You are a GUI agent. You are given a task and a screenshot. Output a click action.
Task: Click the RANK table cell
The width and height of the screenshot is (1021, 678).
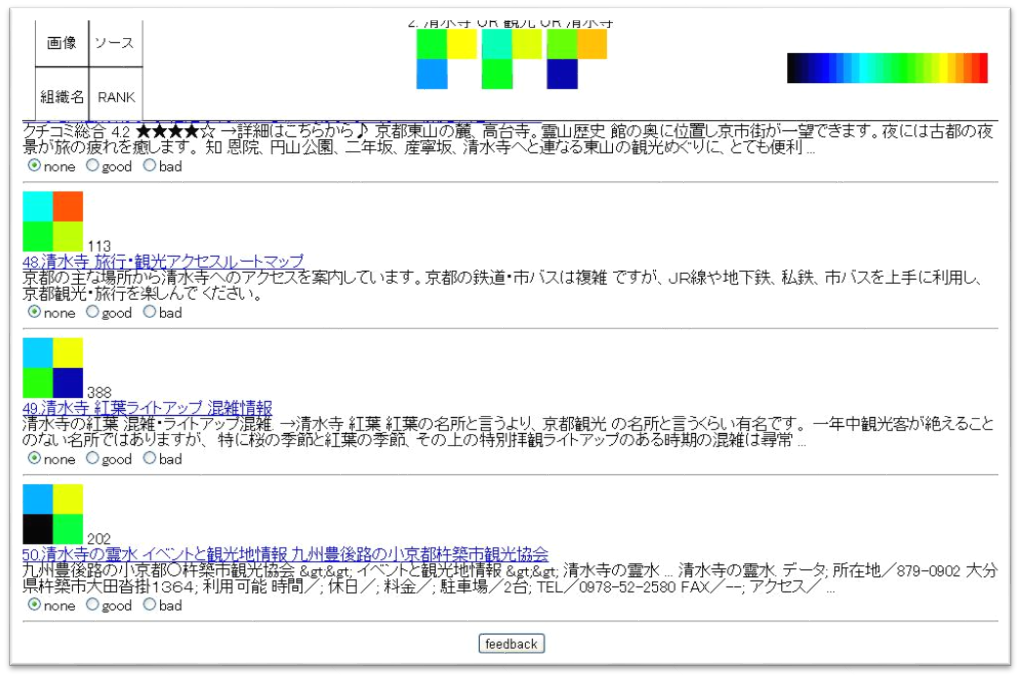pyautogui.click(x=115, y=97)
